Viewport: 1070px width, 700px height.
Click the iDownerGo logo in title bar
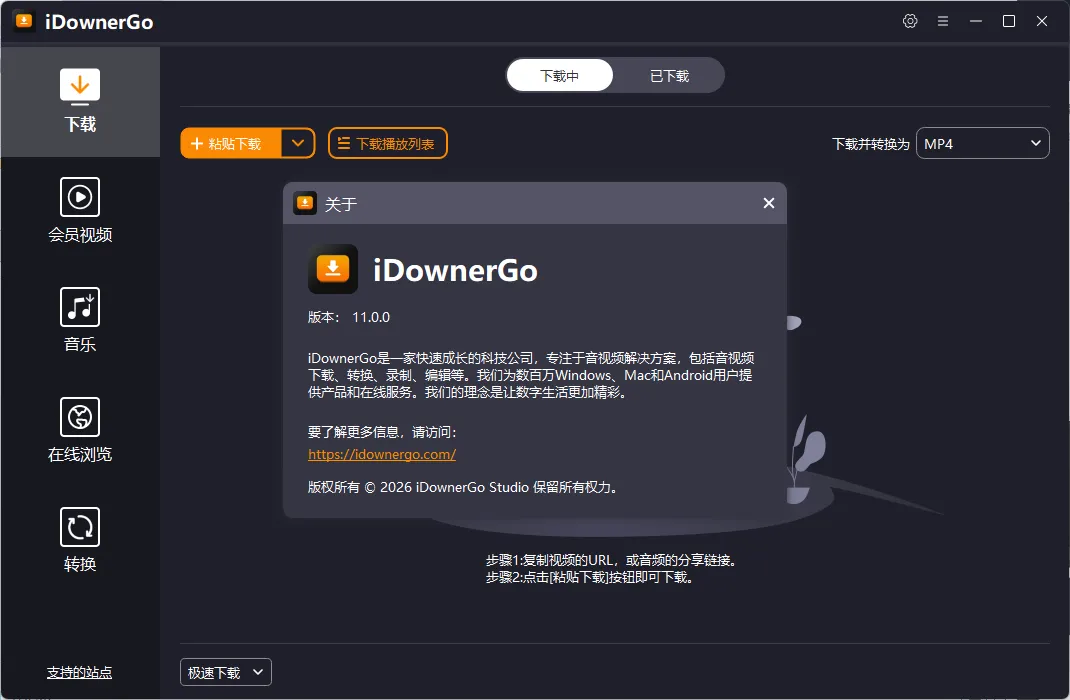click(24, 21)
